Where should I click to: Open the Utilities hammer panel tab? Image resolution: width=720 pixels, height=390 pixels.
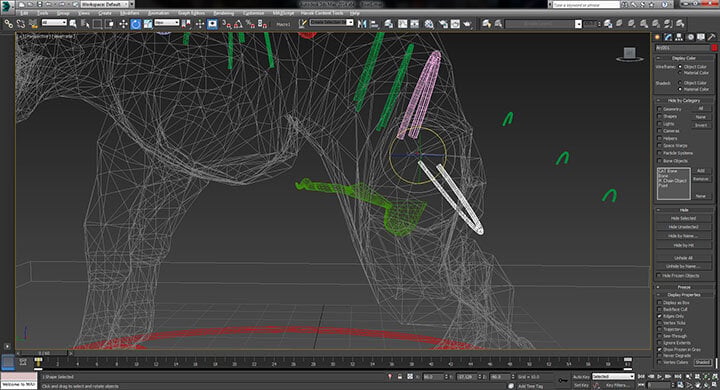tap(711, 37)
